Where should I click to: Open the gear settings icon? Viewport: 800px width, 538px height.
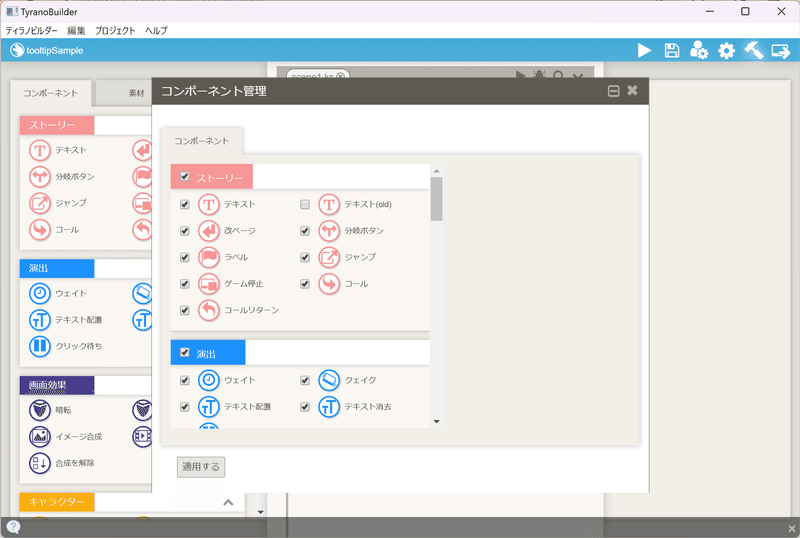[x=726, y=51]
